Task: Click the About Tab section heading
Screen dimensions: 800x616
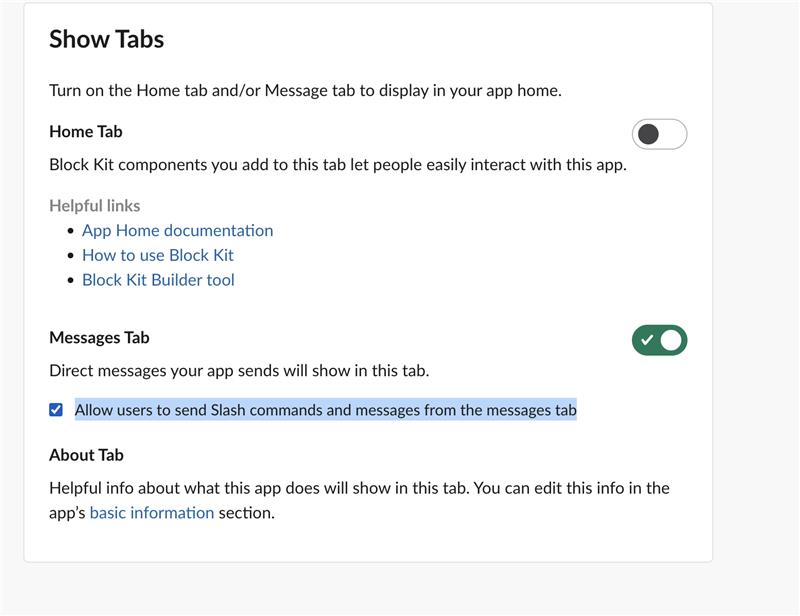Action: coord(84,454)
